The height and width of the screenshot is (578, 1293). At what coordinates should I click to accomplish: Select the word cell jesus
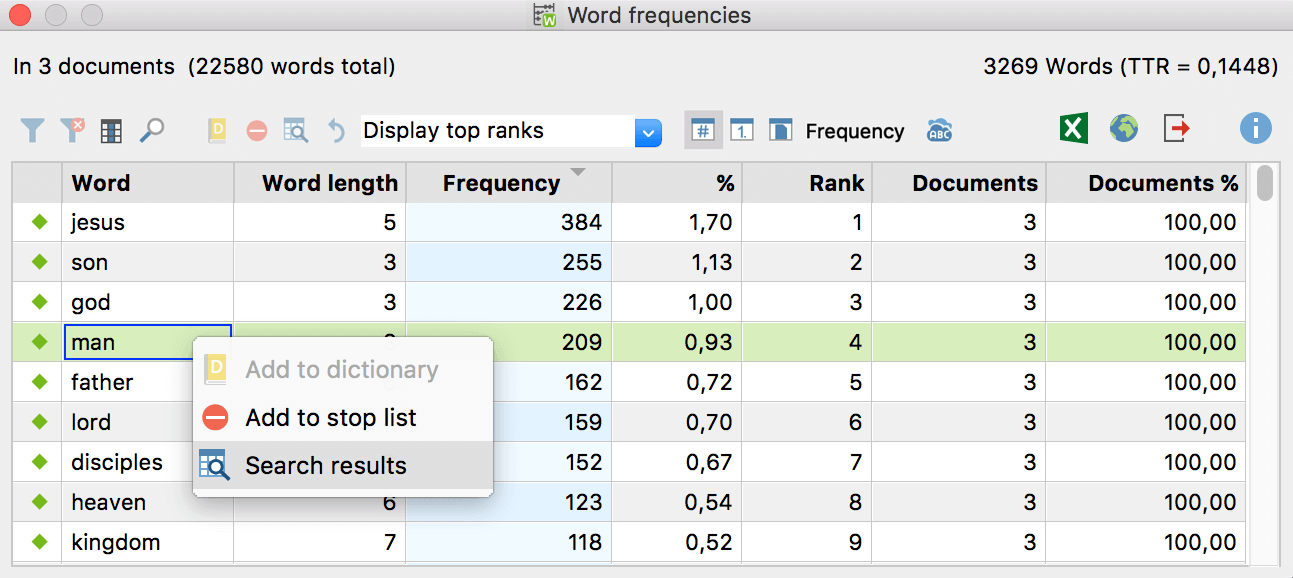[148, 222]
